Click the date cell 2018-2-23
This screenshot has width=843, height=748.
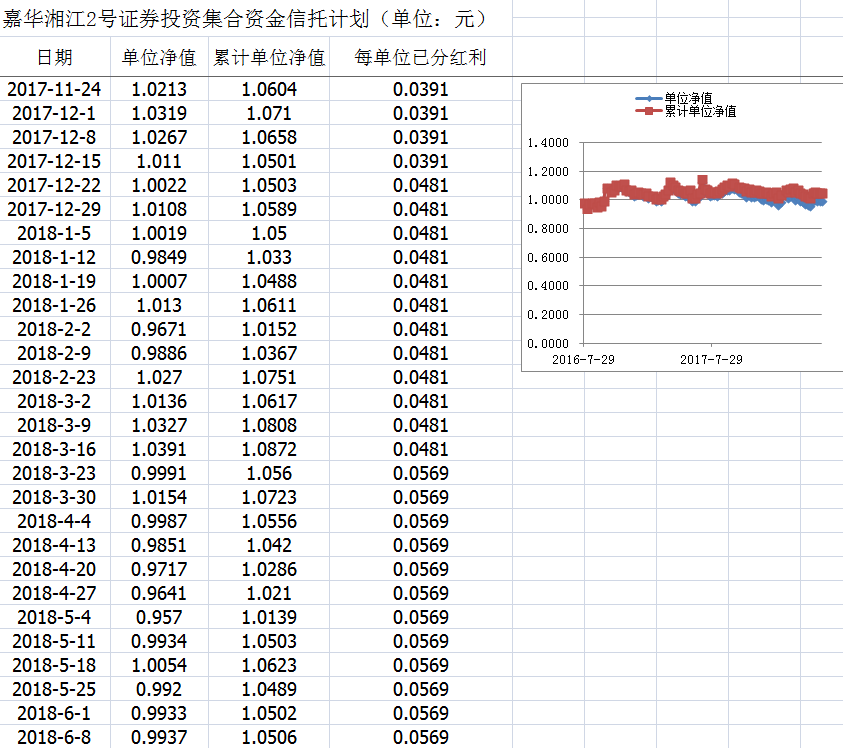tap(55, 377)
